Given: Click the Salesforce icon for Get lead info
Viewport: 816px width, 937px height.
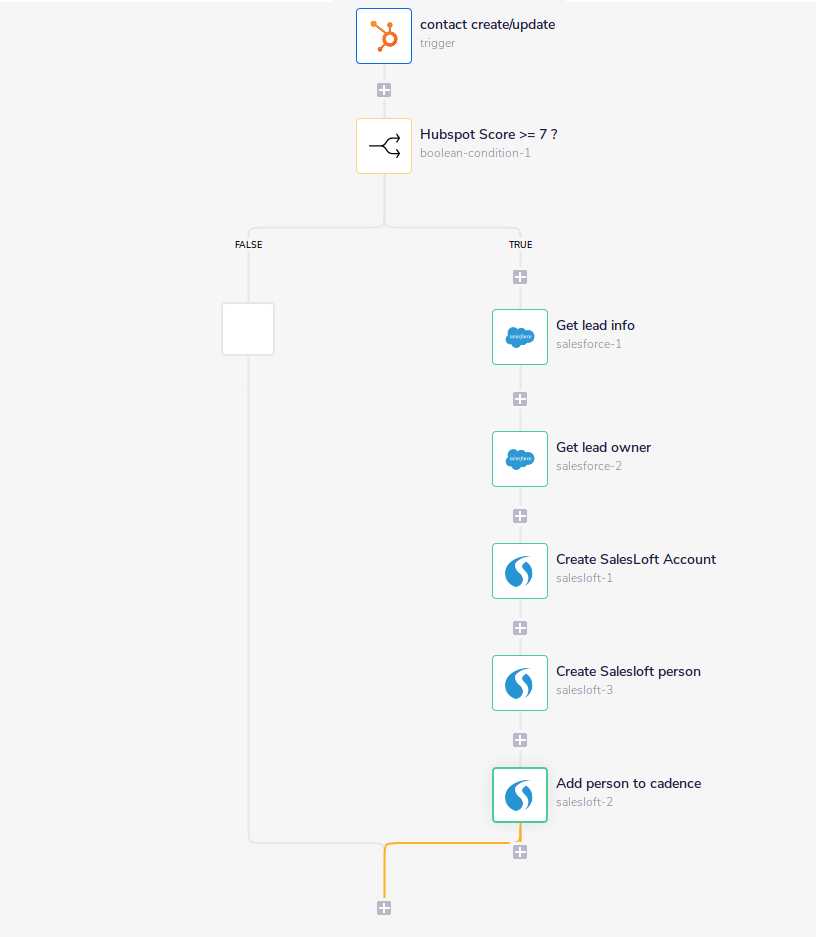Looking at the screenshot, I should click(519, 337).
